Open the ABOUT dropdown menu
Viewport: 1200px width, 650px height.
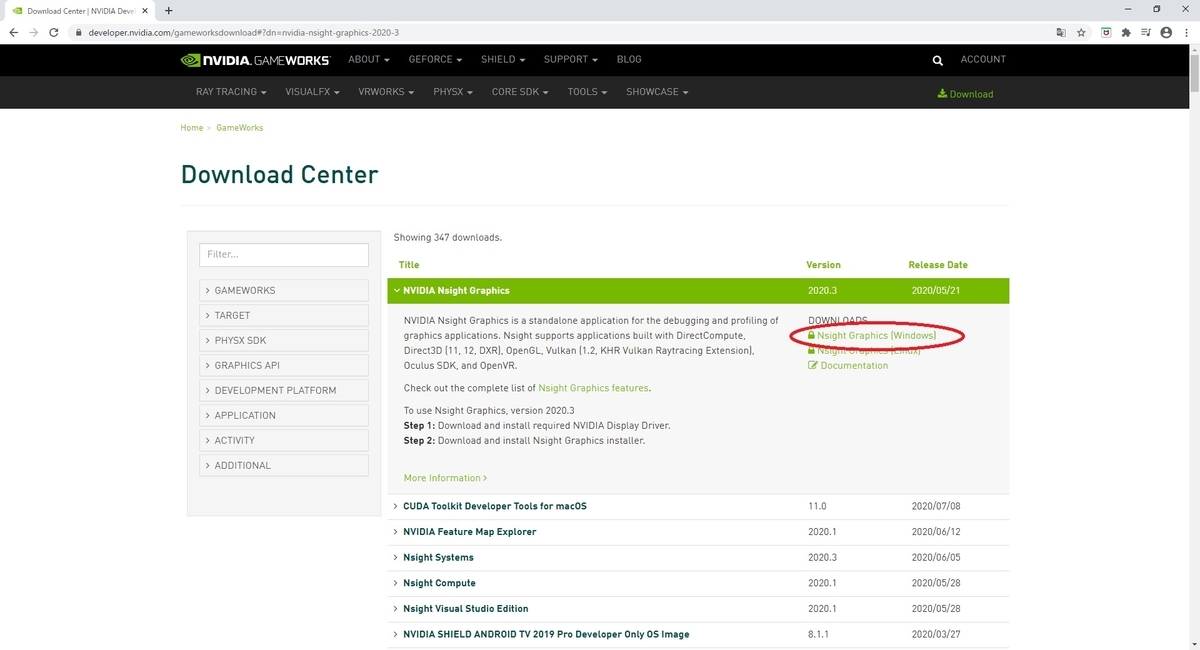tap(368, 59)
